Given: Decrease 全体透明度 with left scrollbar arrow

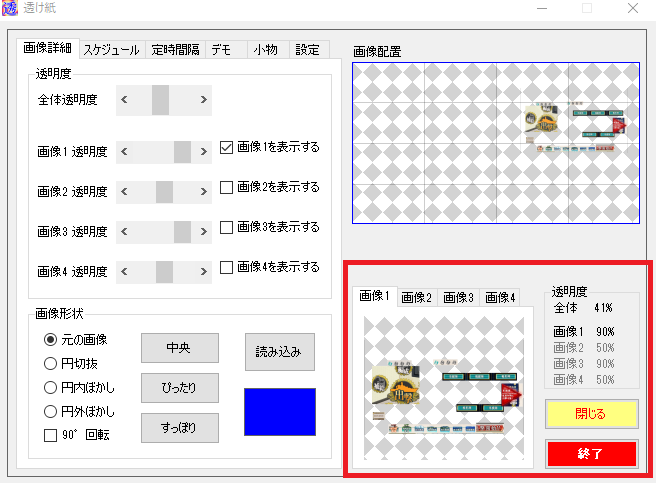Looking at the screenshot, I should tap(124, 100).
